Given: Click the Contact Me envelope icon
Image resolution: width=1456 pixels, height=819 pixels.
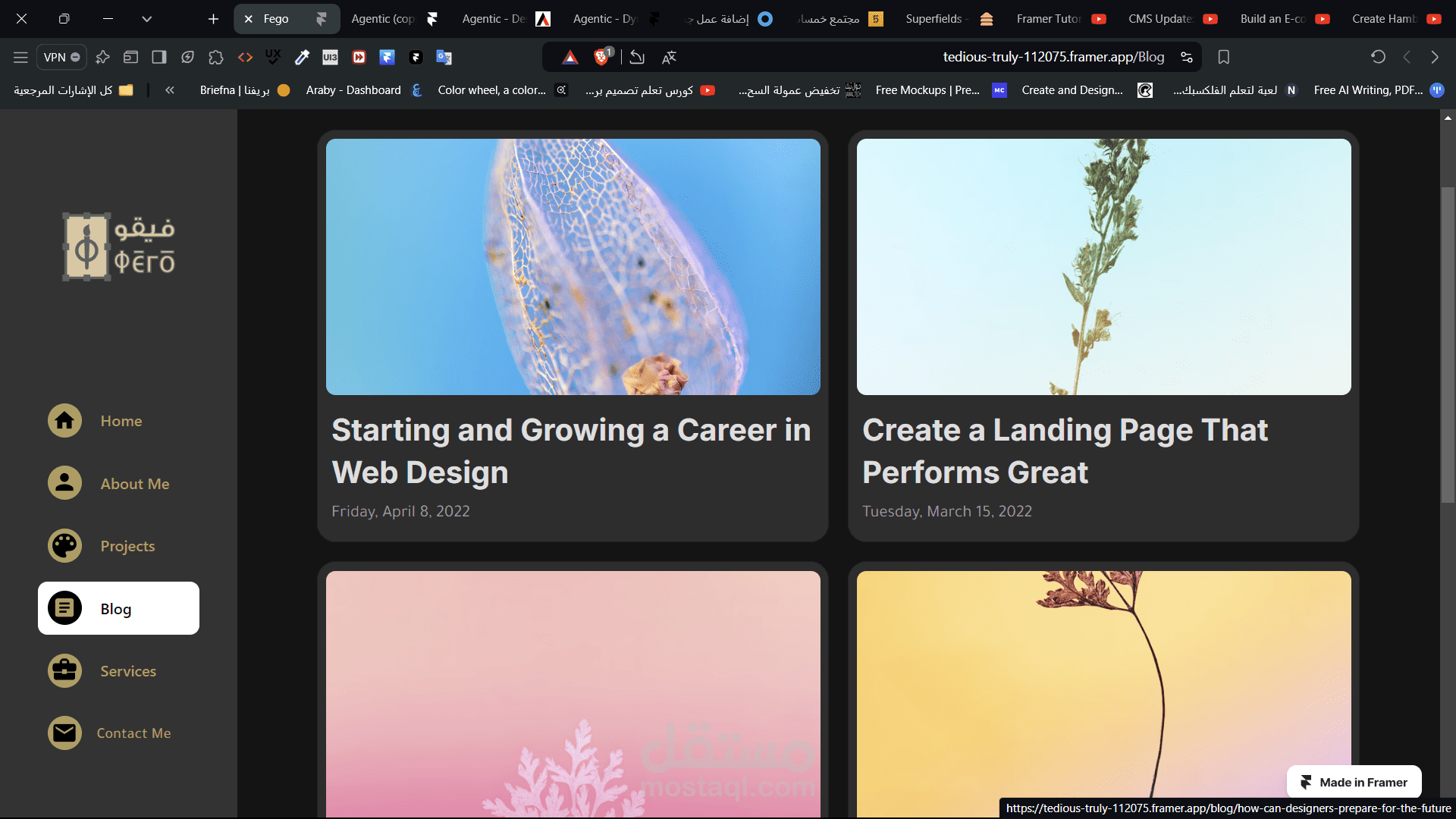Looking at the screenshot, I should tap(64, 733).
